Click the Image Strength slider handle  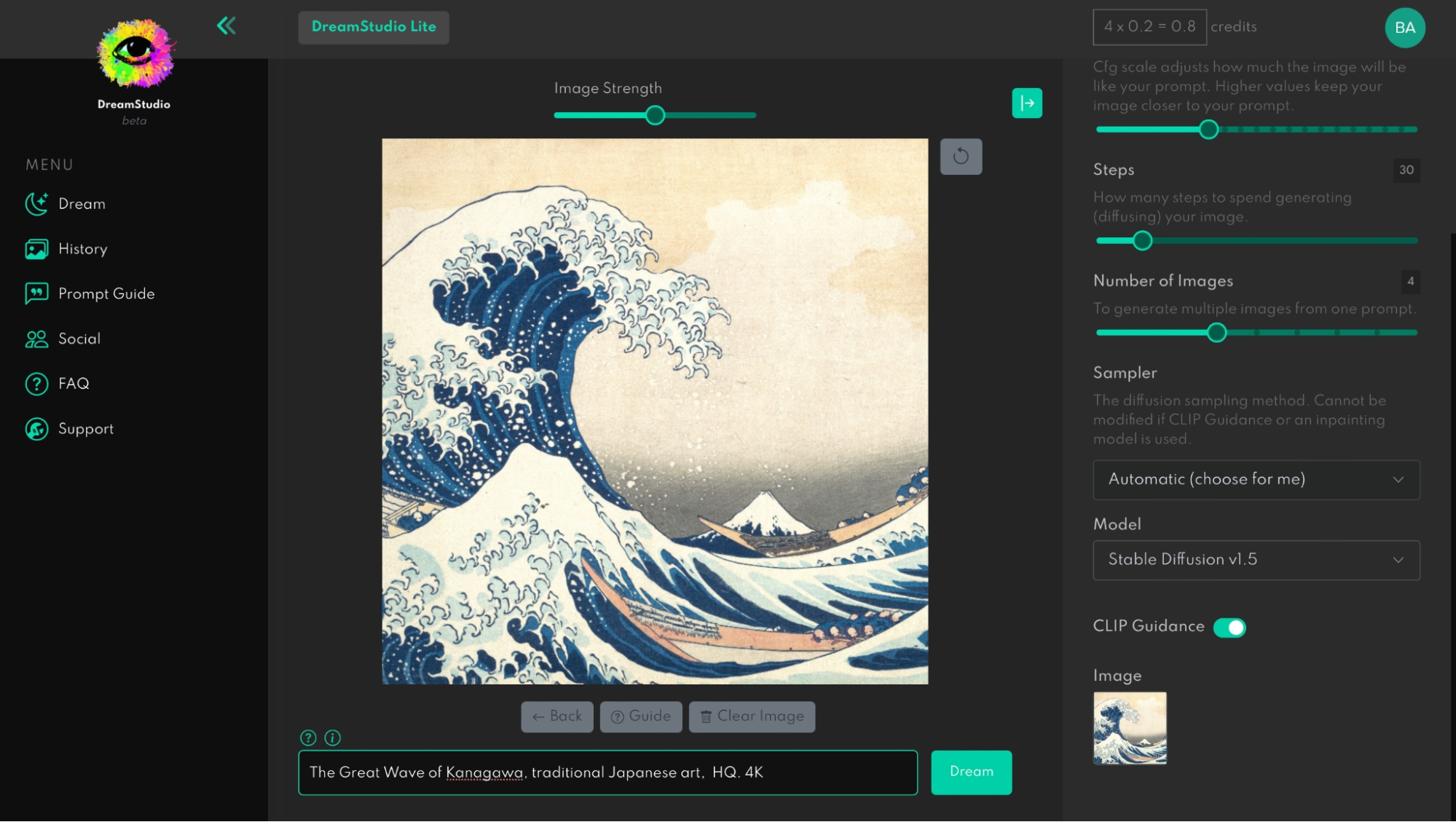pyautogui.click(x=655, y=115)
